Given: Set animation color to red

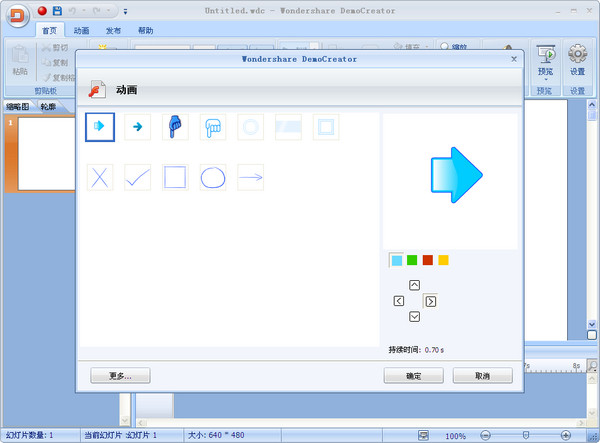Looking at the screenshot, I should tap(428, 260).
